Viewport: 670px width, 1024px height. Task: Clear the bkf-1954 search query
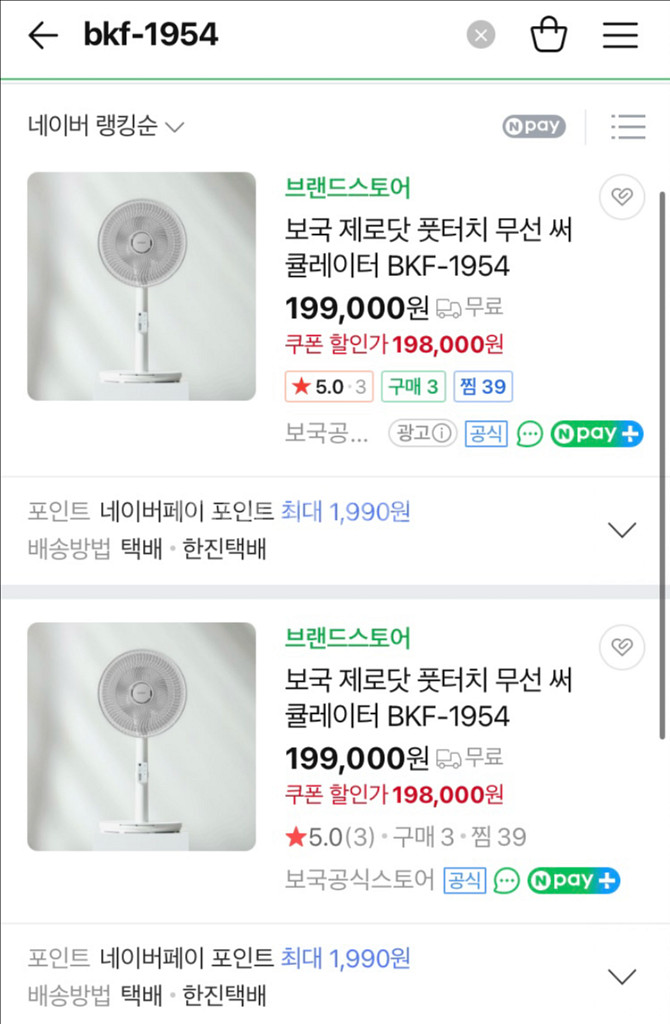coord(480,34)
